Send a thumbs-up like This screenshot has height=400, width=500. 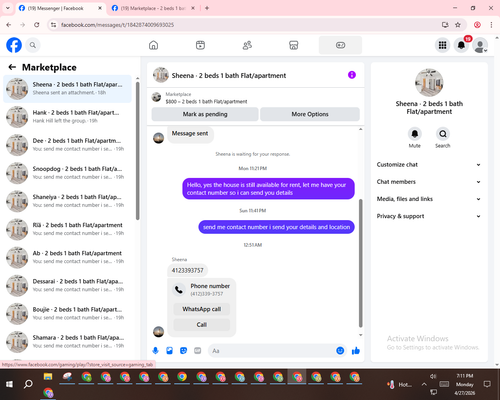356,351
